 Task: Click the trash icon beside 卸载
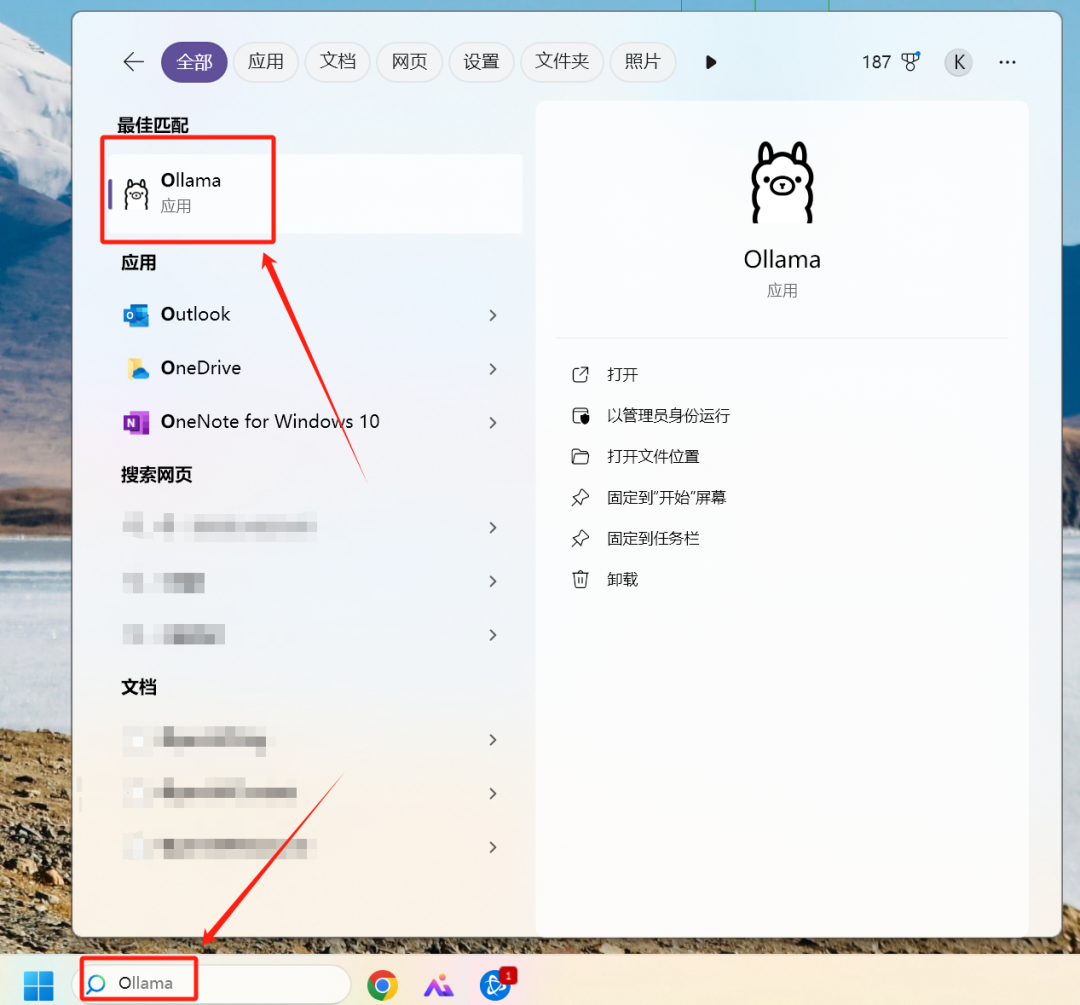click(581, 579)
